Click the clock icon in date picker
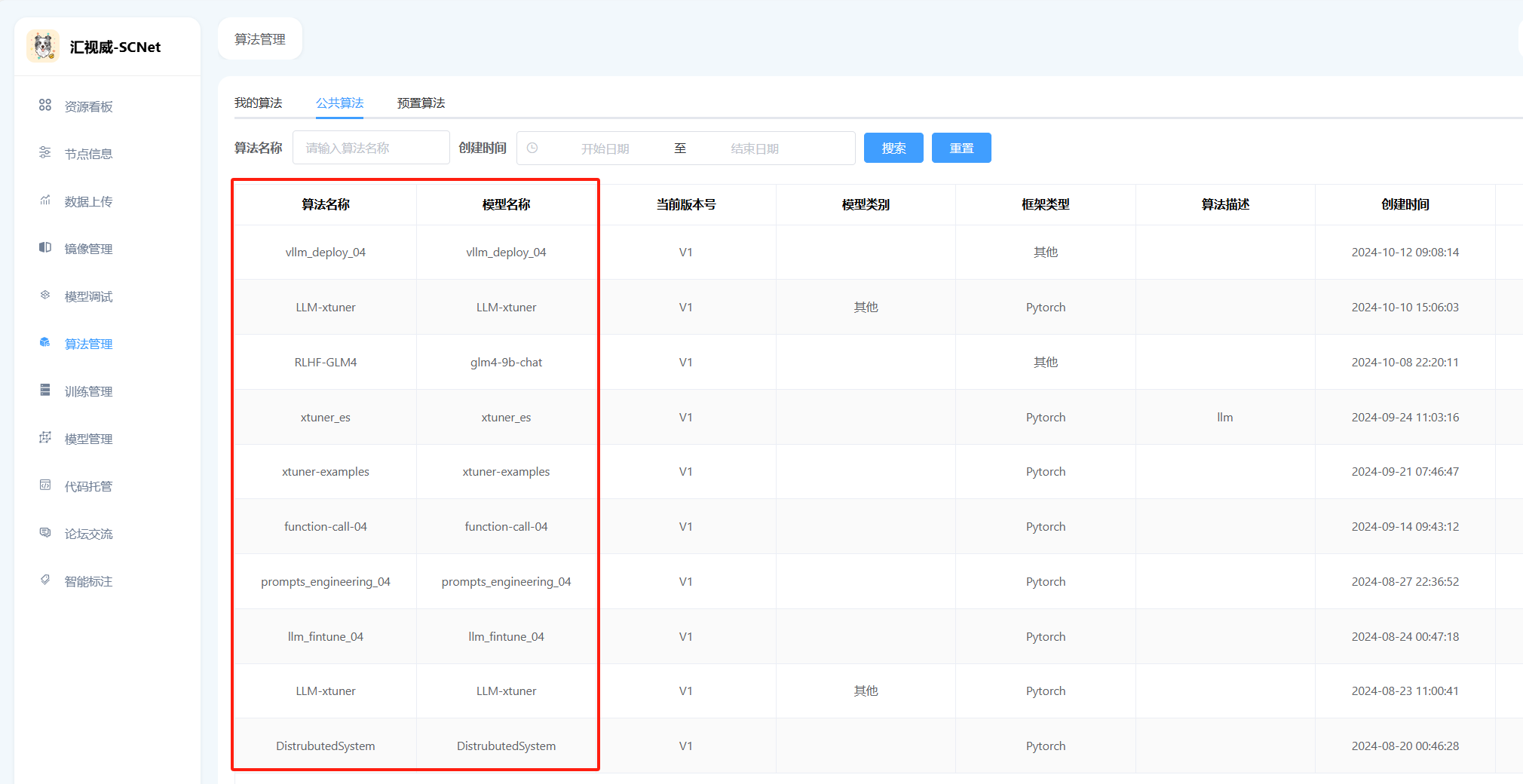The image size is (1523, 784). click(x=532, y=149)
